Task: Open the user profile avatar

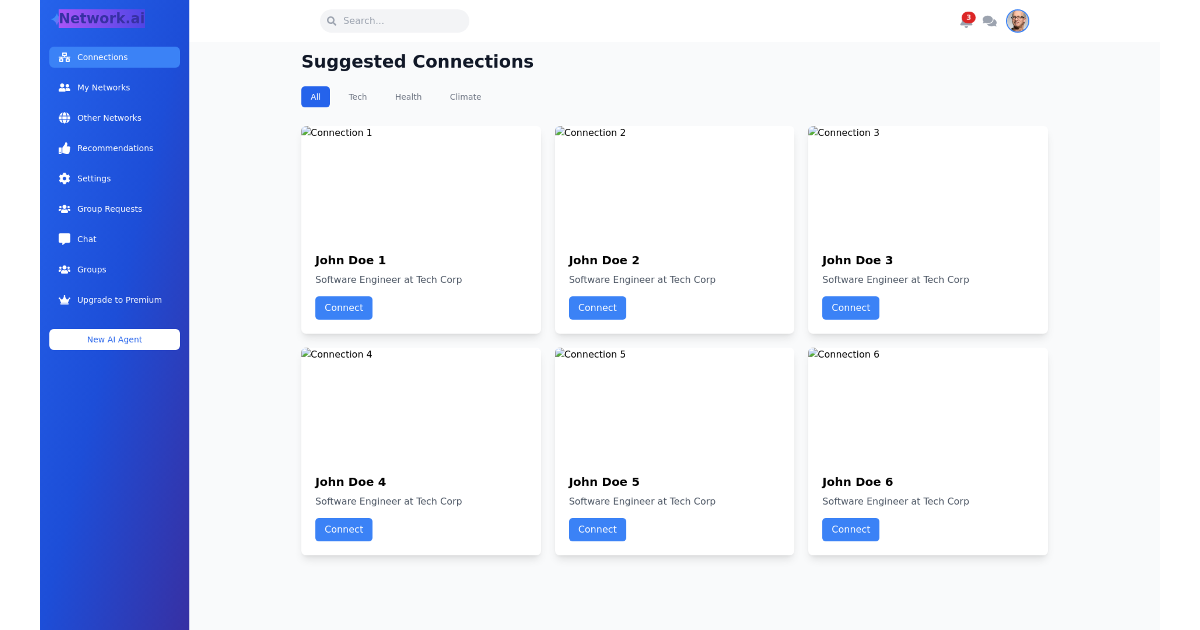Action: [1017, 21]
